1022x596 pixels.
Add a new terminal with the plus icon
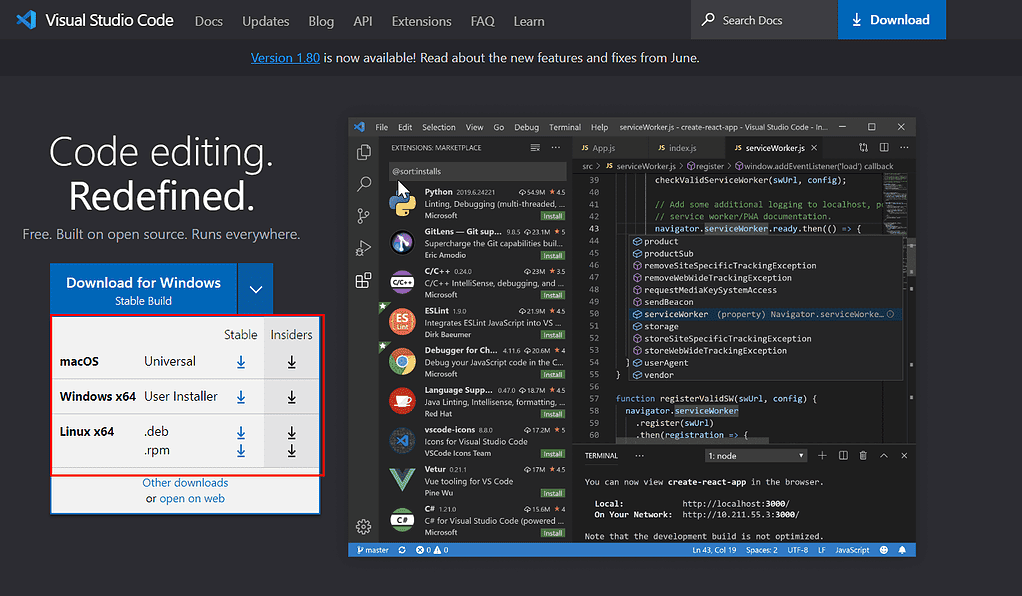tap(822, 455)
